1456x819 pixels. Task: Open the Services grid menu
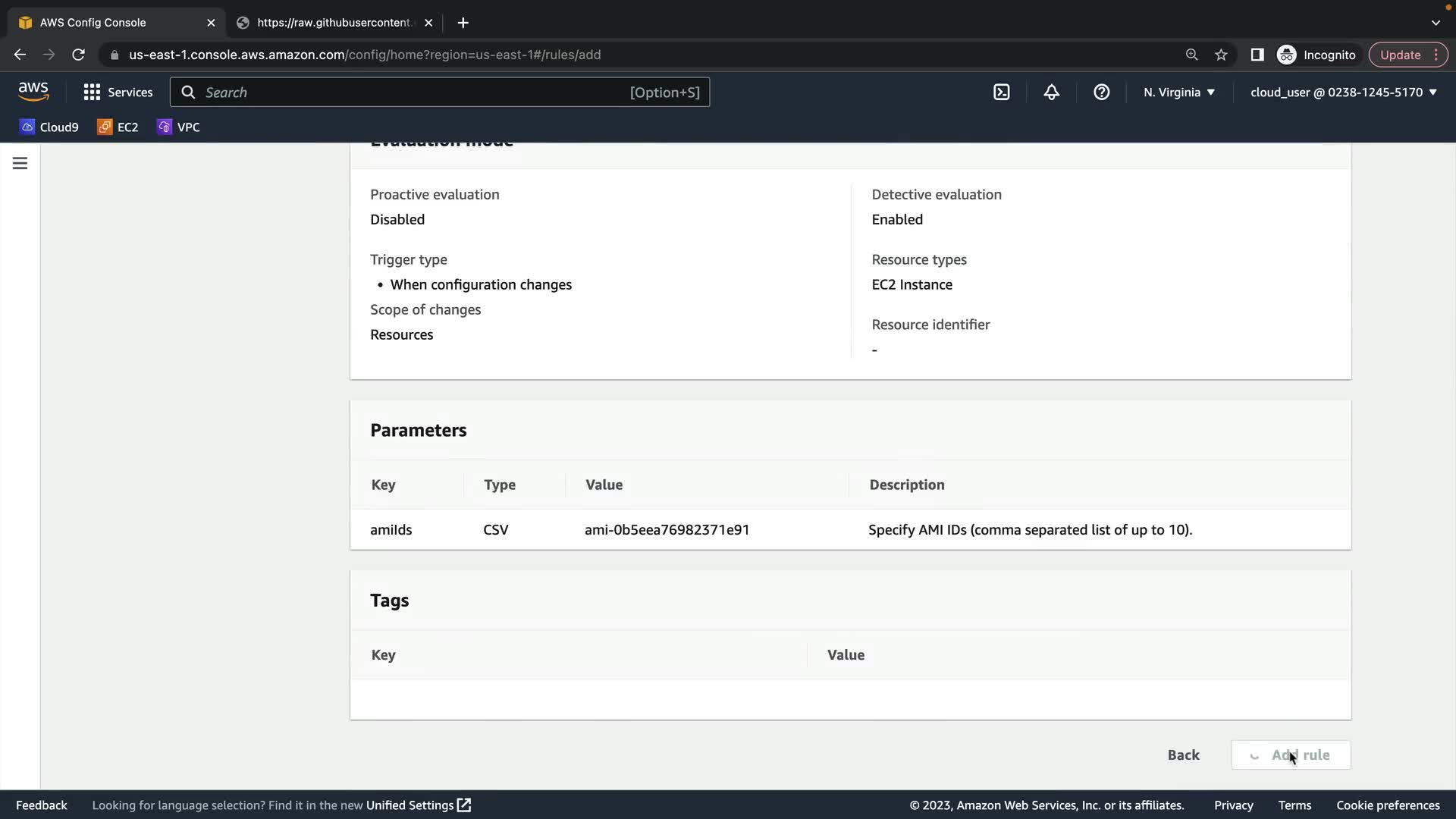118,93
